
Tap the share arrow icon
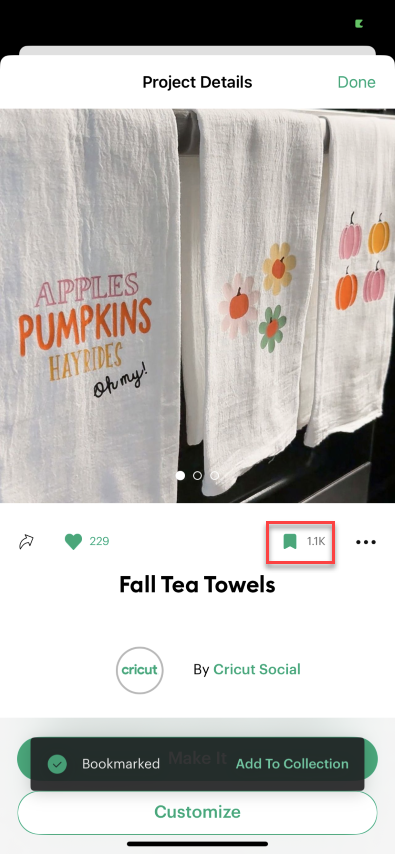[26, 542]
